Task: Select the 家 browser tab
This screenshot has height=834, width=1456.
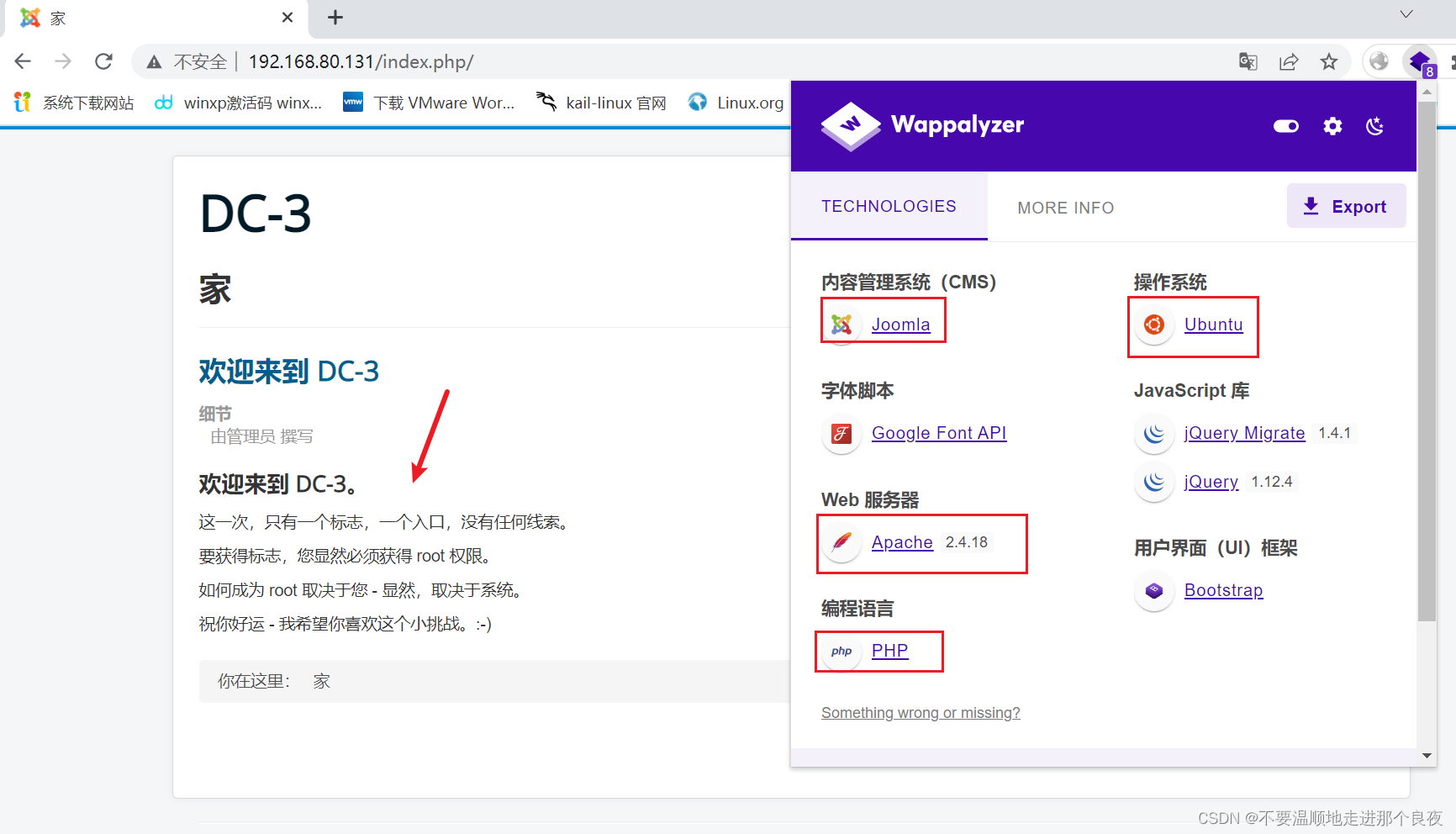Action: coord(156,18)
